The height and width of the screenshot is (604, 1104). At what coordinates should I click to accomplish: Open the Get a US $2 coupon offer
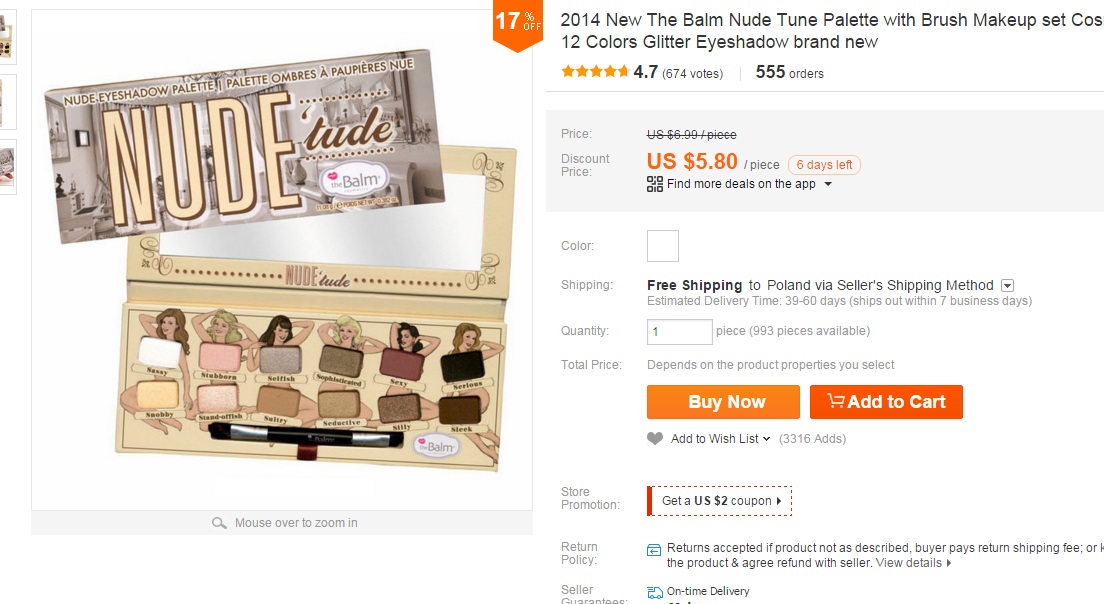(x=721, y=501)
